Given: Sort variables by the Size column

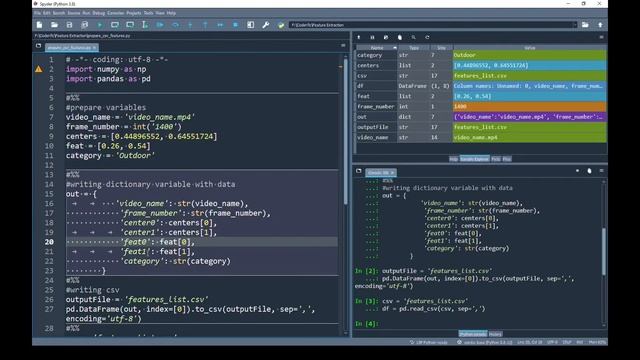Looking at the screenshot, I should (x=441, y=48).
